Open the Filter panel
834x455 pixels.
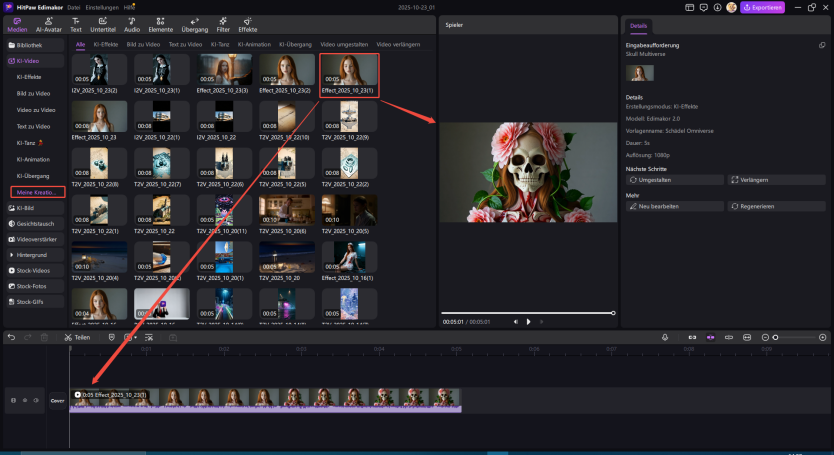223,24
